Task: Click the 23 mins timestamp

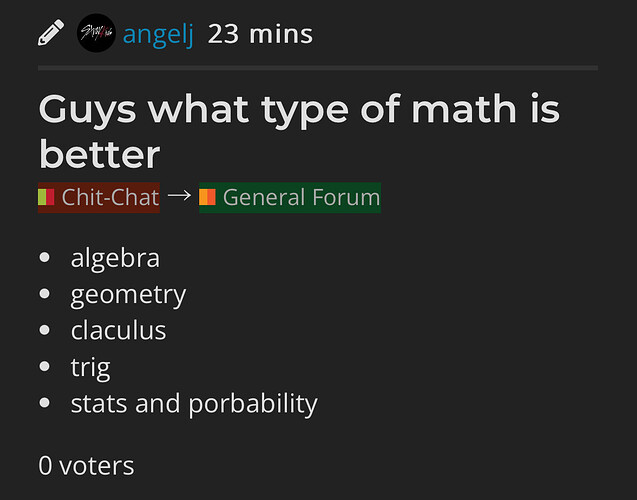Action: pyautogui.click(x=260, y=34)
